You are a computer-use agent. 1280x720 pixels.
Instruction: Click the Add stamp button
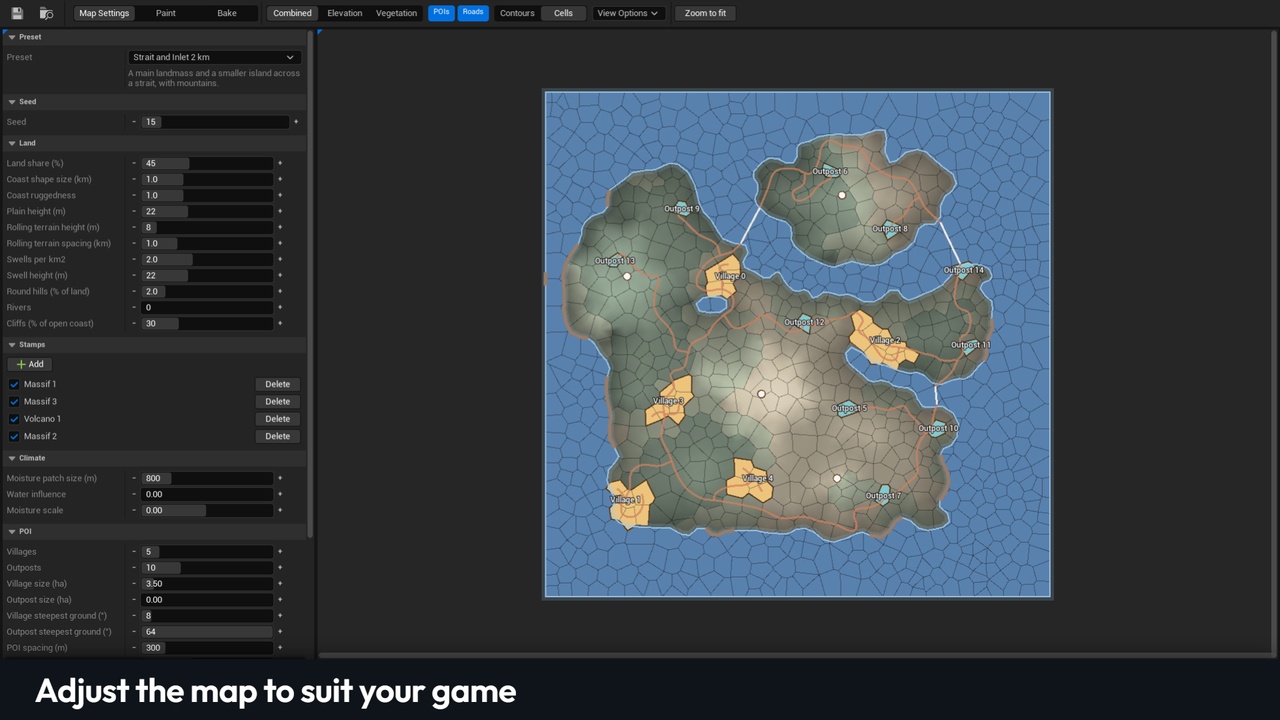(30, 364)
